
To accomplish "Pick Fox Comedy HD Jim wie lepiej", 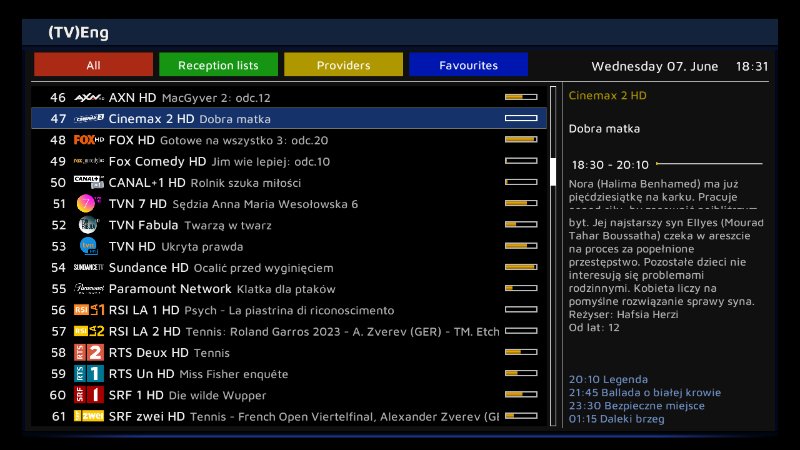I will pyautogui.click(x=289, y=161).
